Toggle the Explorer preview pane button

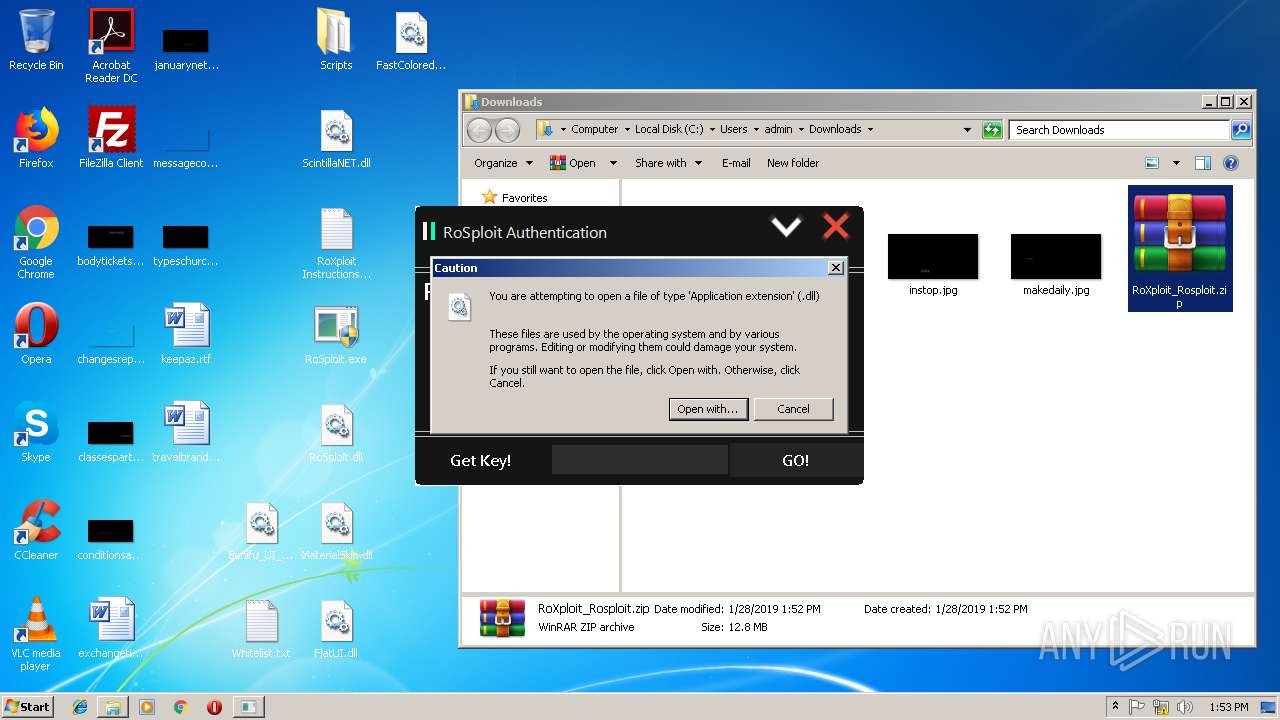point(1203,163)
